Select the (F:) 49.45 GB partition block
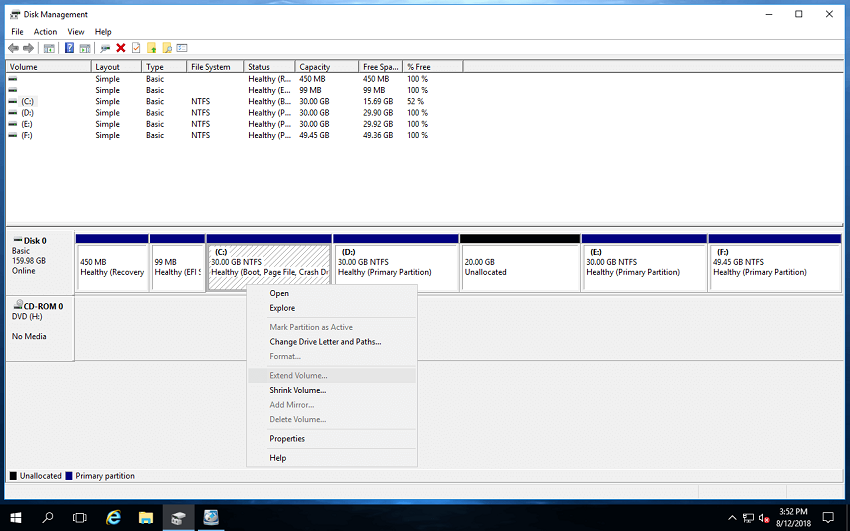850x531 pixels. coord(775,263)
